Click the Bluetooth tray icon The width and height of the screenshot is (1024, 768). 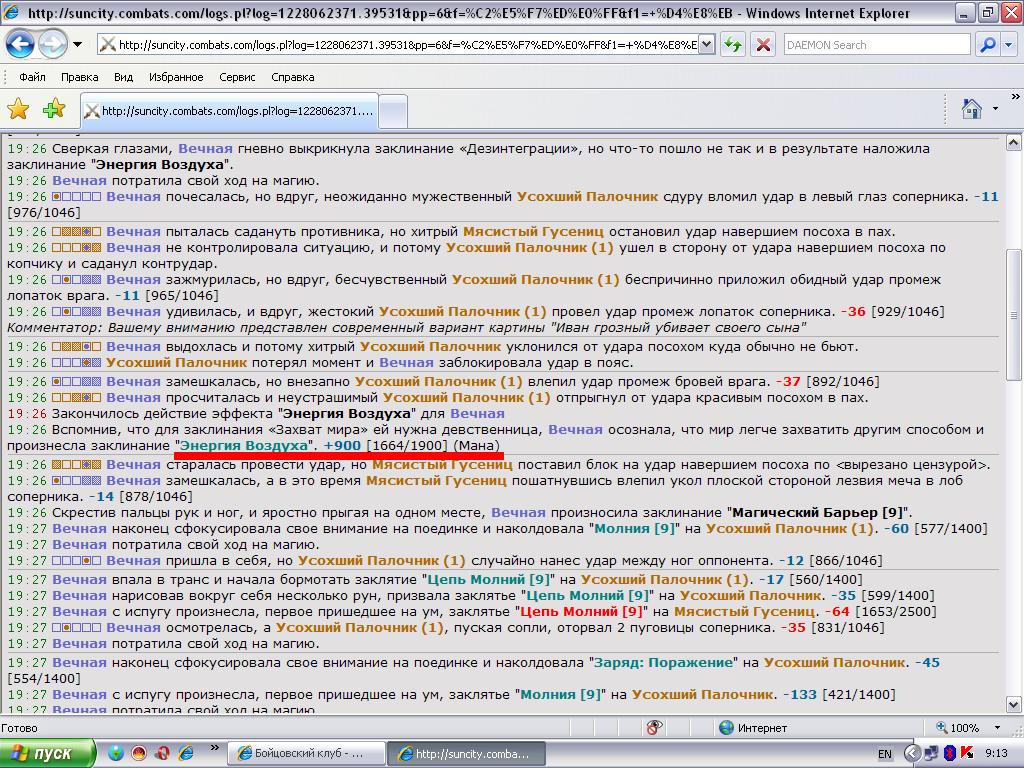point(950,754)
